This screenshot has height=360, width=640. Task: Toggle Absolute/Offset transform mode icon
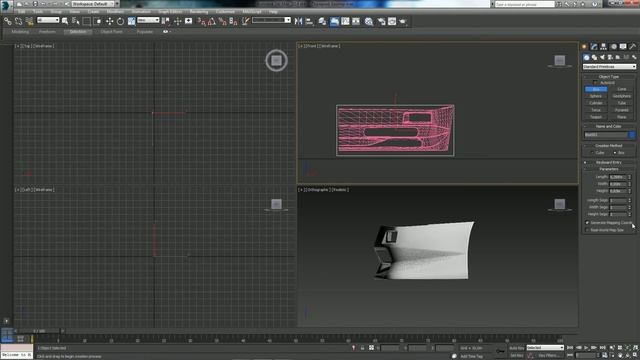pyautogui.click(x=371, y=348)
